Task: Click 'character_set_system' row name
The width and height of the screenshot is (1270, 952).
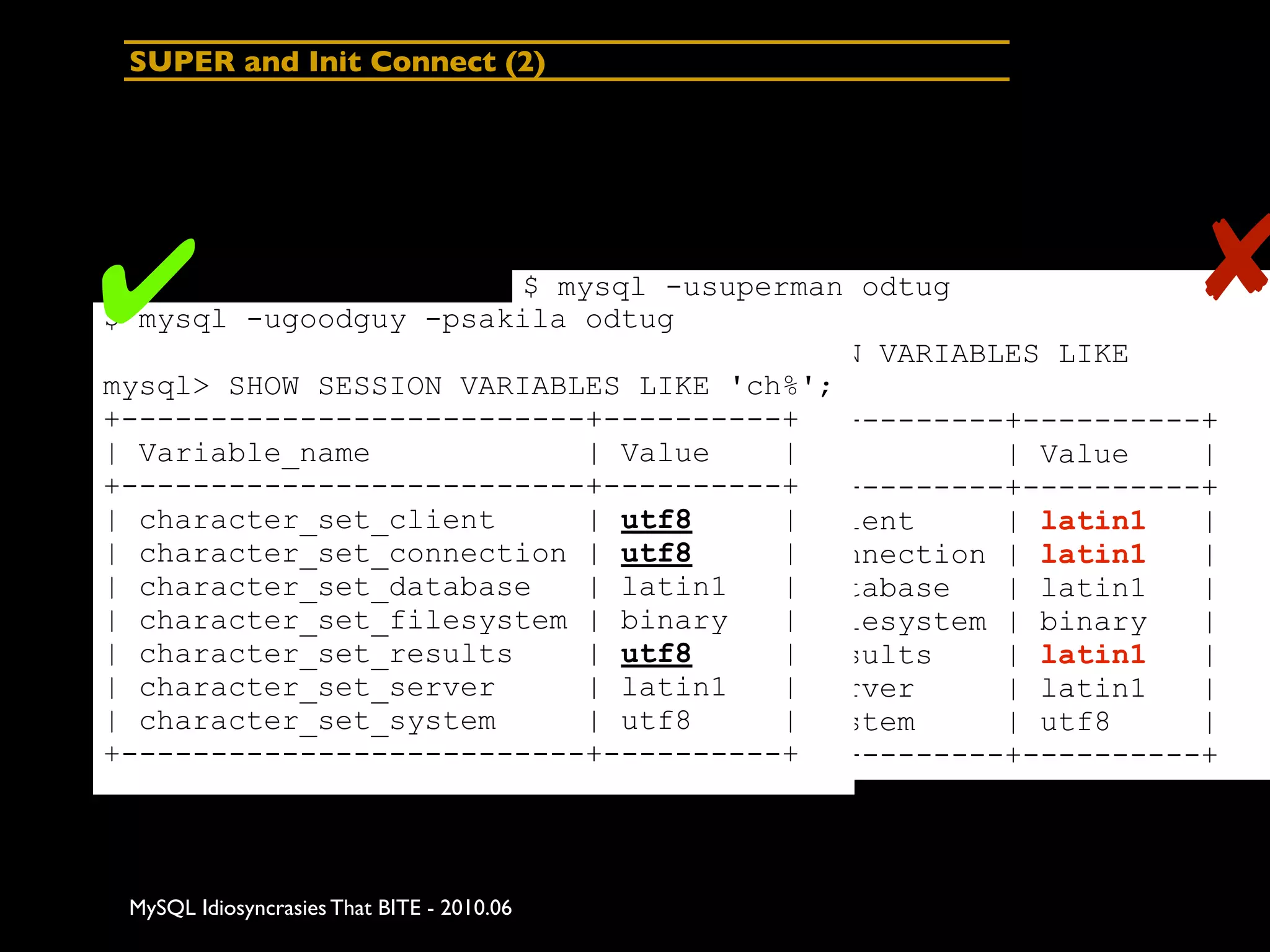Action: coord(317,721)
